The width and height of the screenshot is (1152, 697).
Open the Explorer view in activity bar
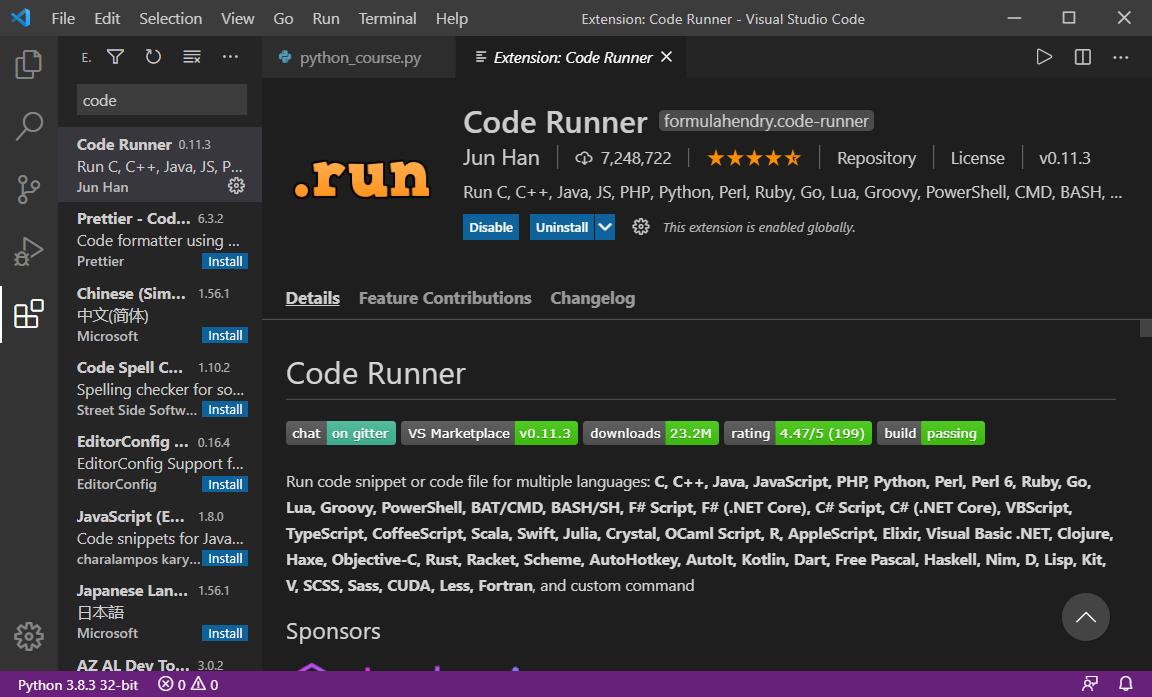point(29,65)
